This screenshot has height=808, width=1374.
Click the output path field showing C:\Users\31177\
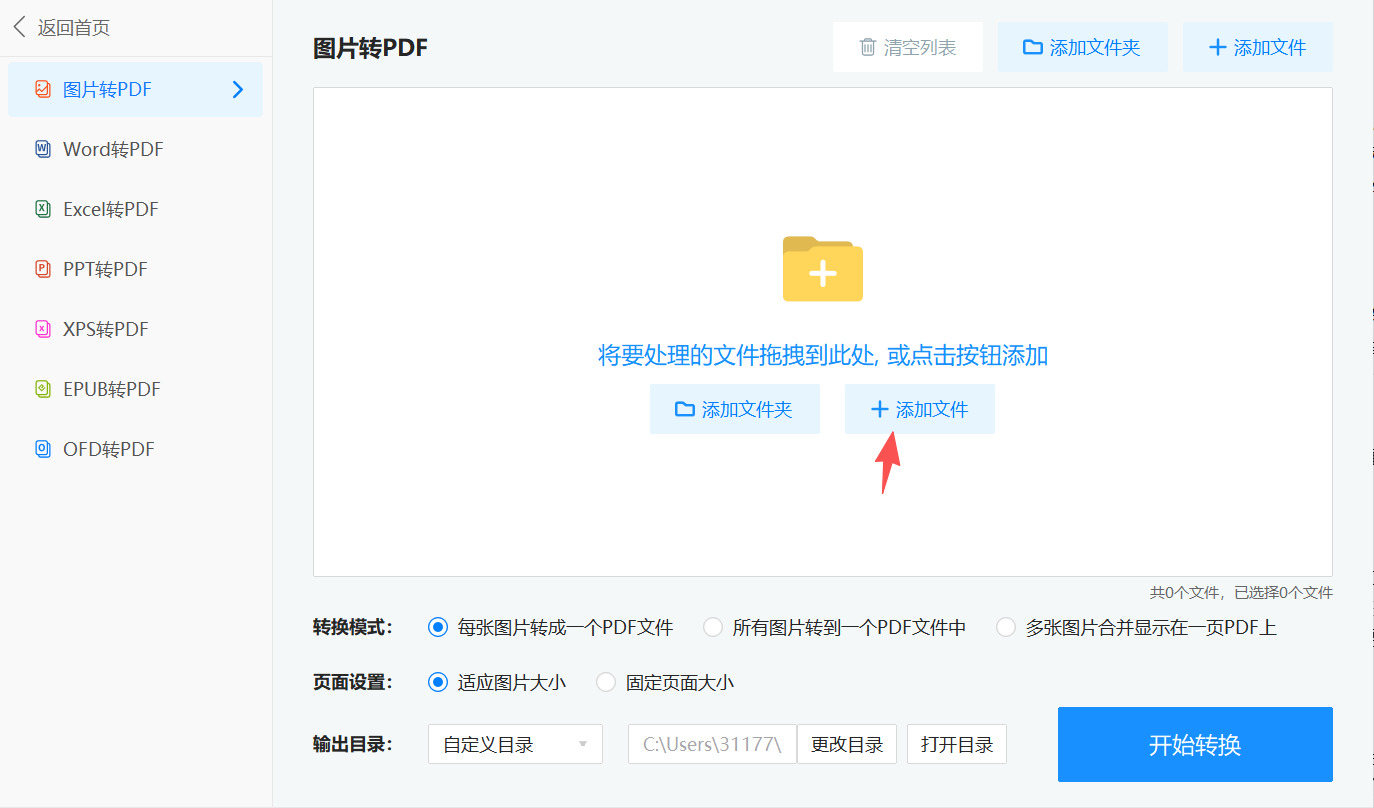click(711, 744)
